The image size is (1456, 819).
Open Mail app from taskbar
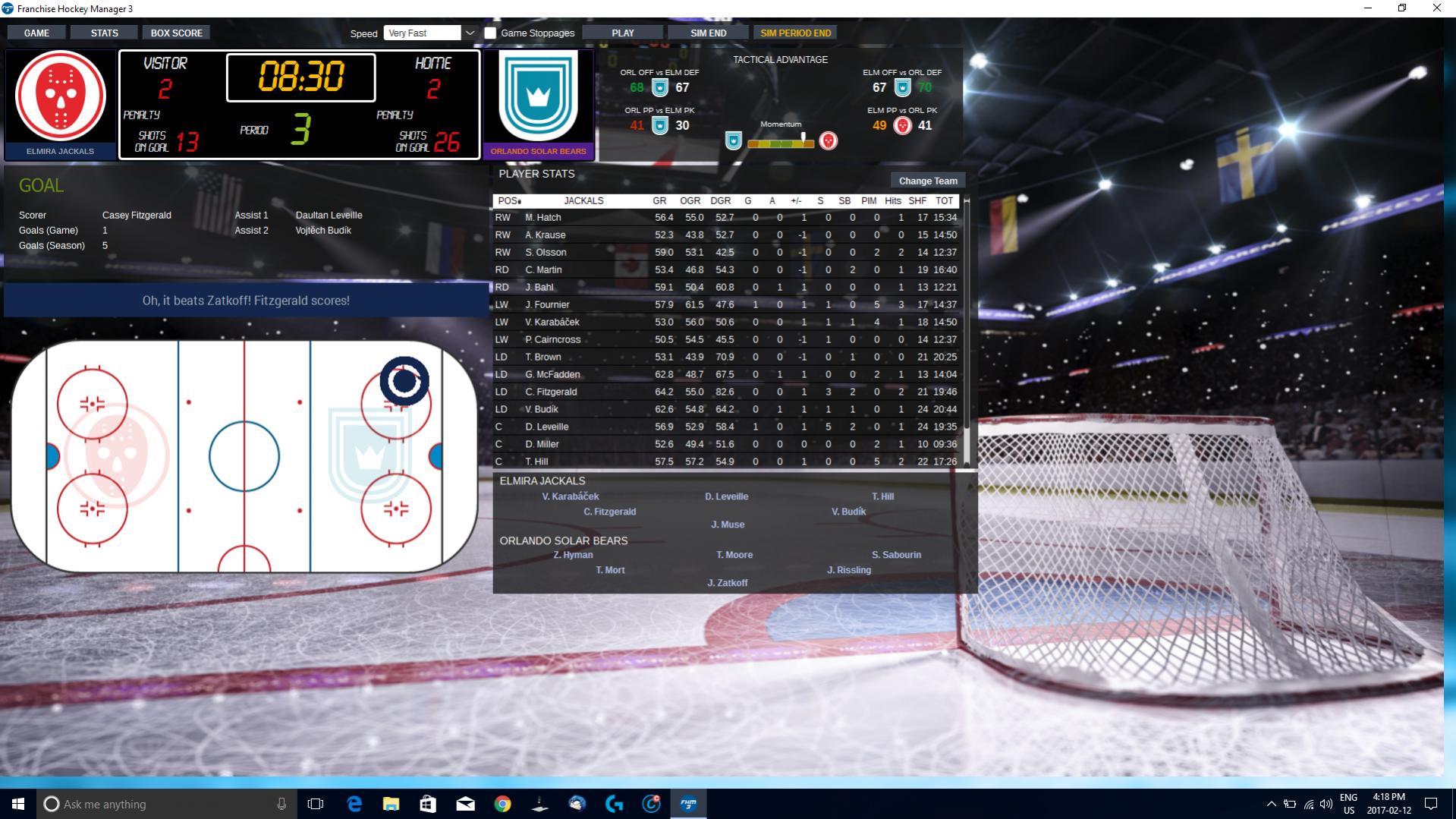tap(465, 804)
